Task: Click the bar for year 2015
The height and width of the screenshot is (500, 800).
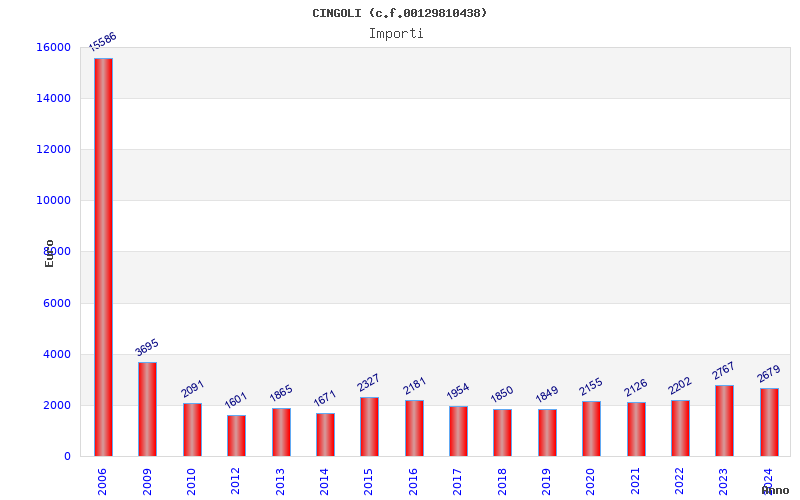Action: point(369,427)
